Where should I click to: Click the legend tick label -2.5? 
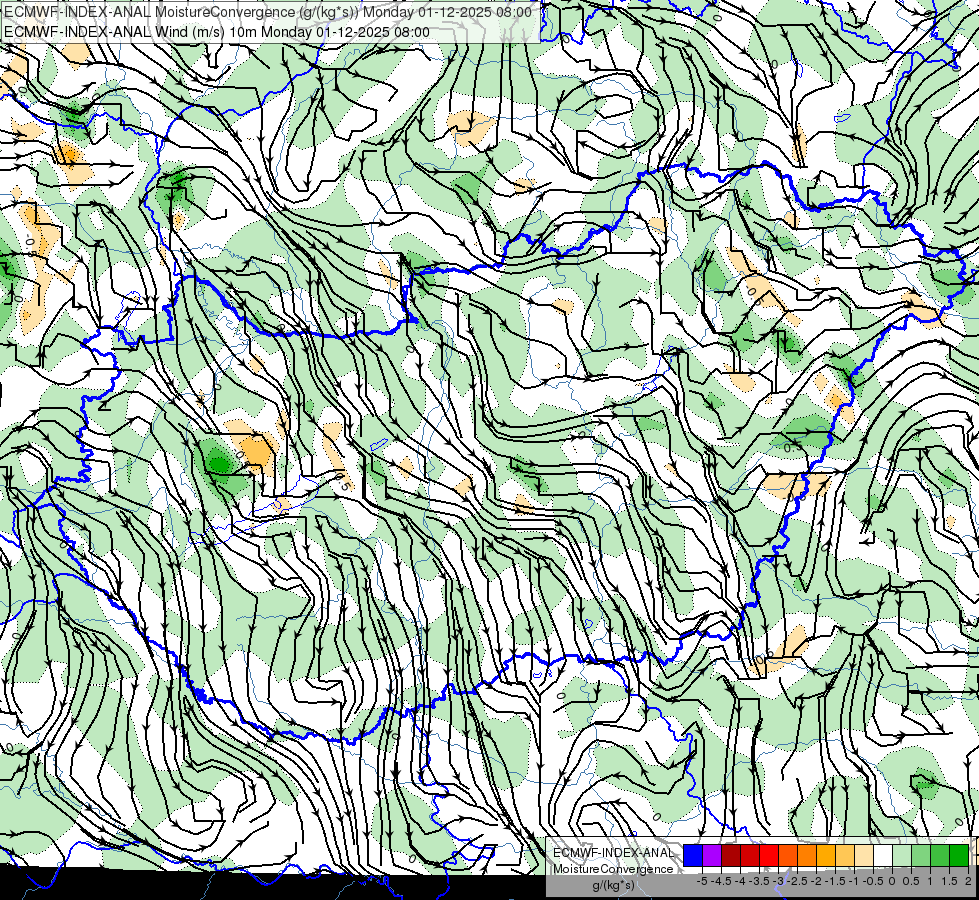(x=797, y=881)
